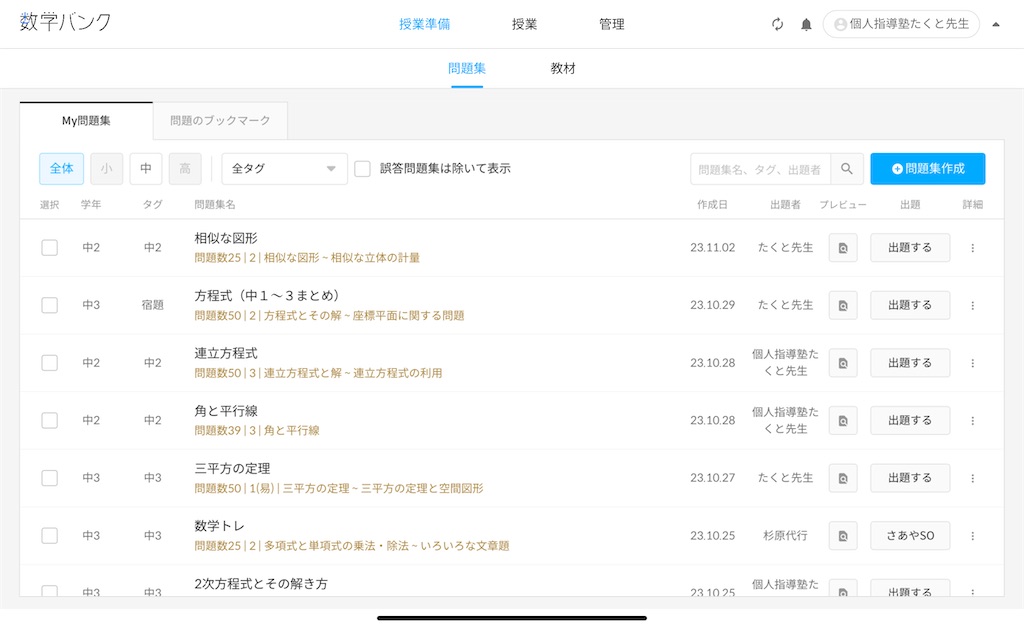Open details menu for 三平方の定理 row

tap(972, 478)
